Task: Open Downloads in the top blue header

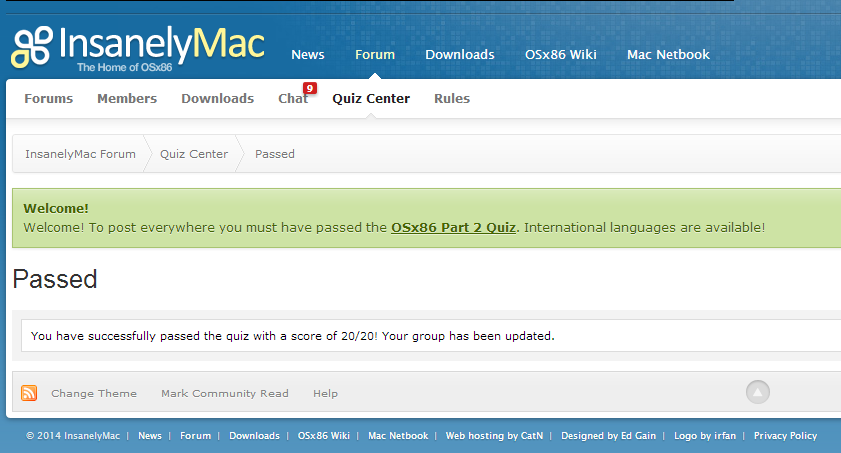Action: pyautogui.click(x=460, y=55)
